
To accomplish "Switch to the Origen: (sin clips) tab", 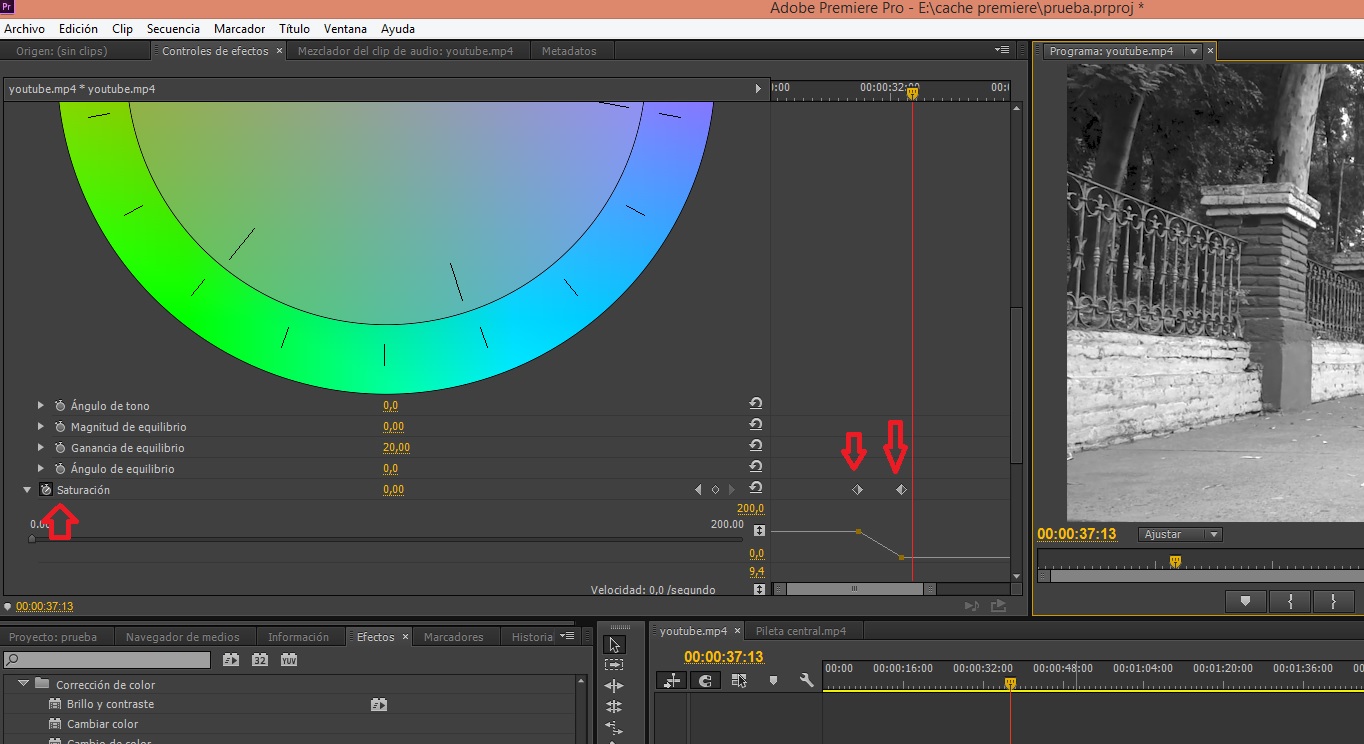I will (62, 51).
